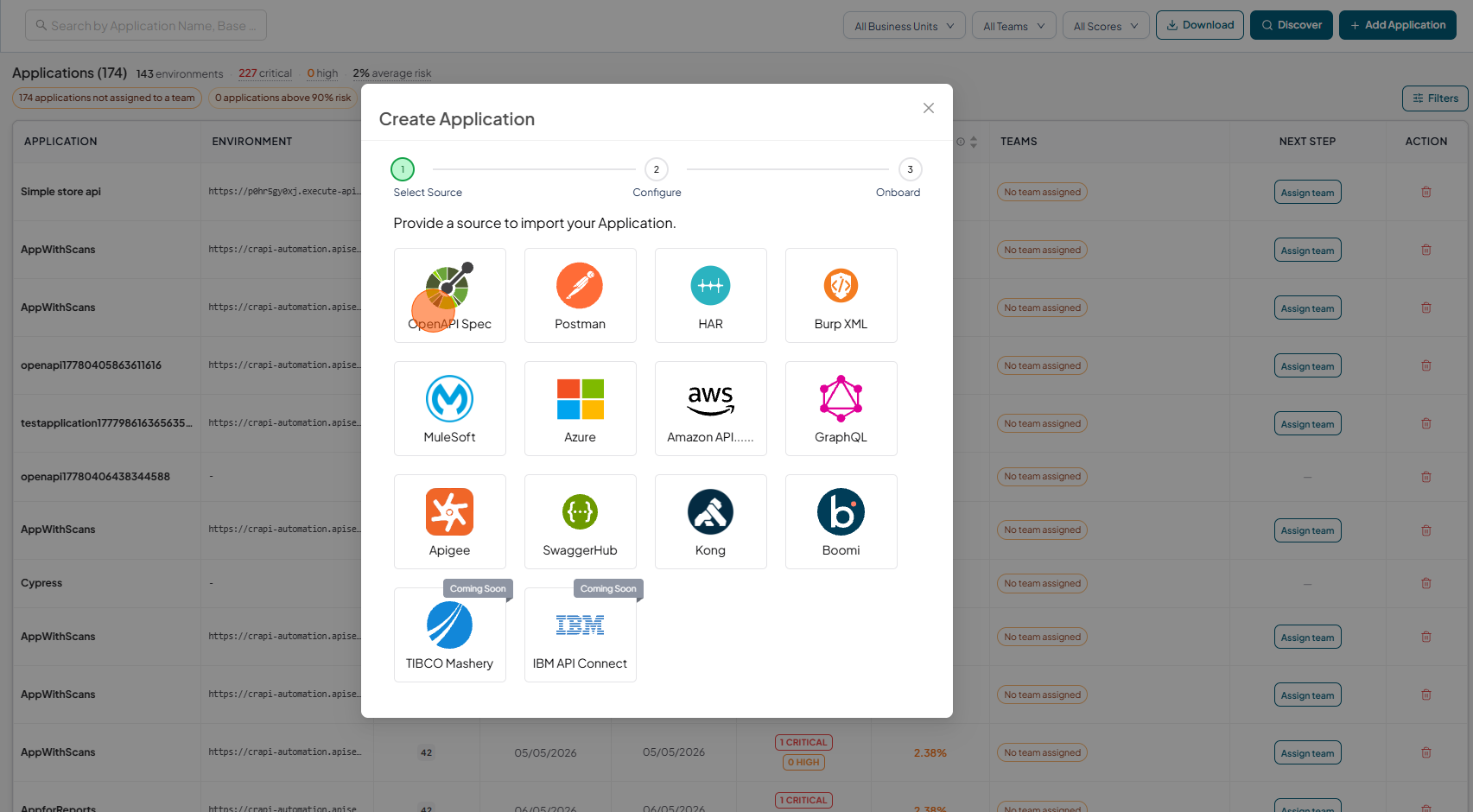Assign team to Simple store api
The height and width of the screenshot is (812, 1473).
(1307, 192)
